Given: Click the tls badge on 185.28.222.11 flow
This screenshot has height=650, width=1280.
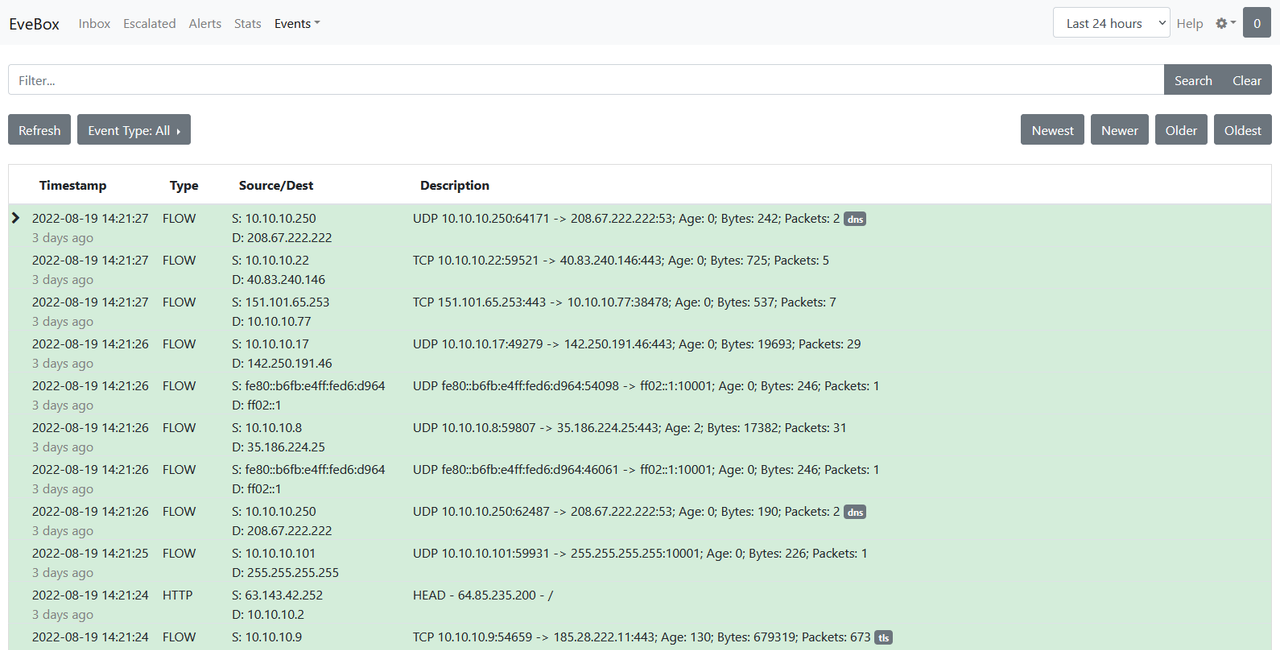Looking at the screenshot, I should (884, 638).
